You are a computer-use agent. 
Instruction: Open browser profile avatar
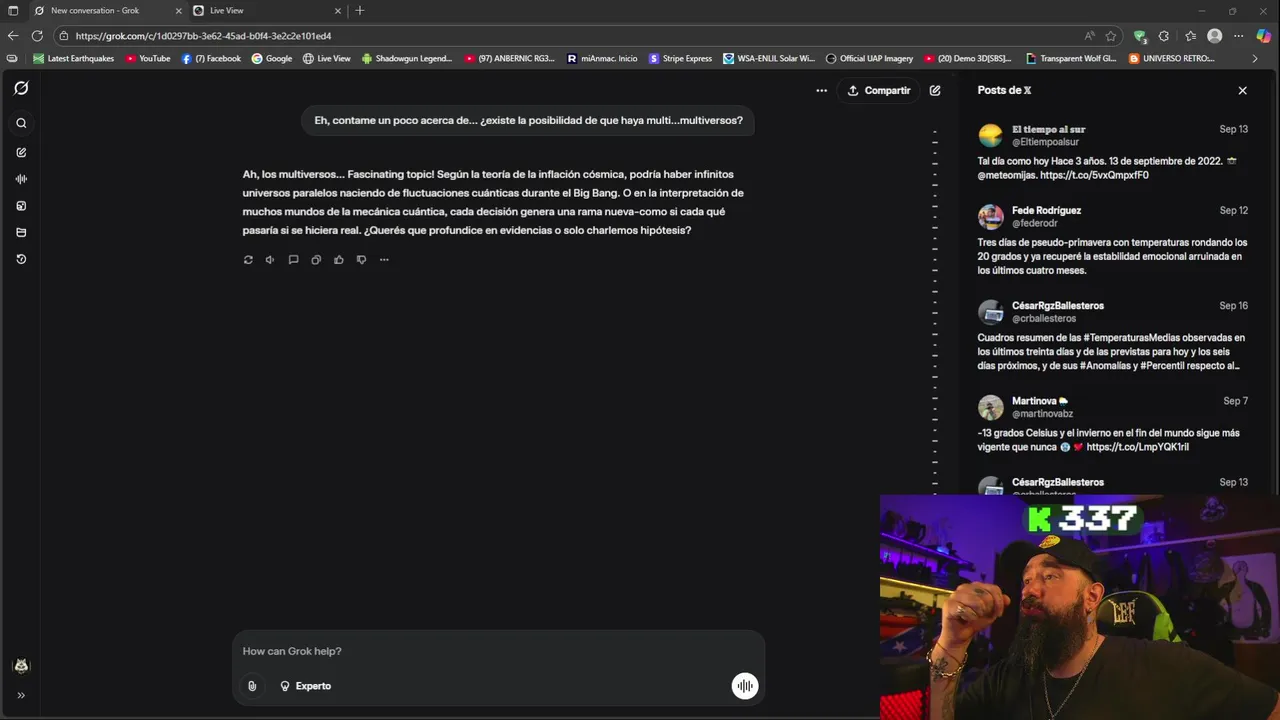(1215, 36)
